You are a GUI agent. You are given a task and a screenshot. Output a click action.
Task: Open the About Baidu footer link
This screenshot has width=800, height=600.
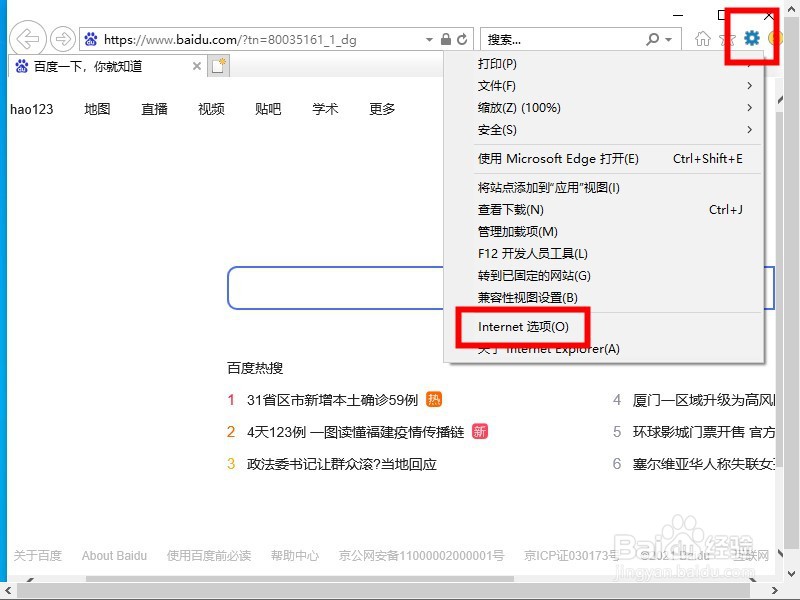click(x=114, y=555)
